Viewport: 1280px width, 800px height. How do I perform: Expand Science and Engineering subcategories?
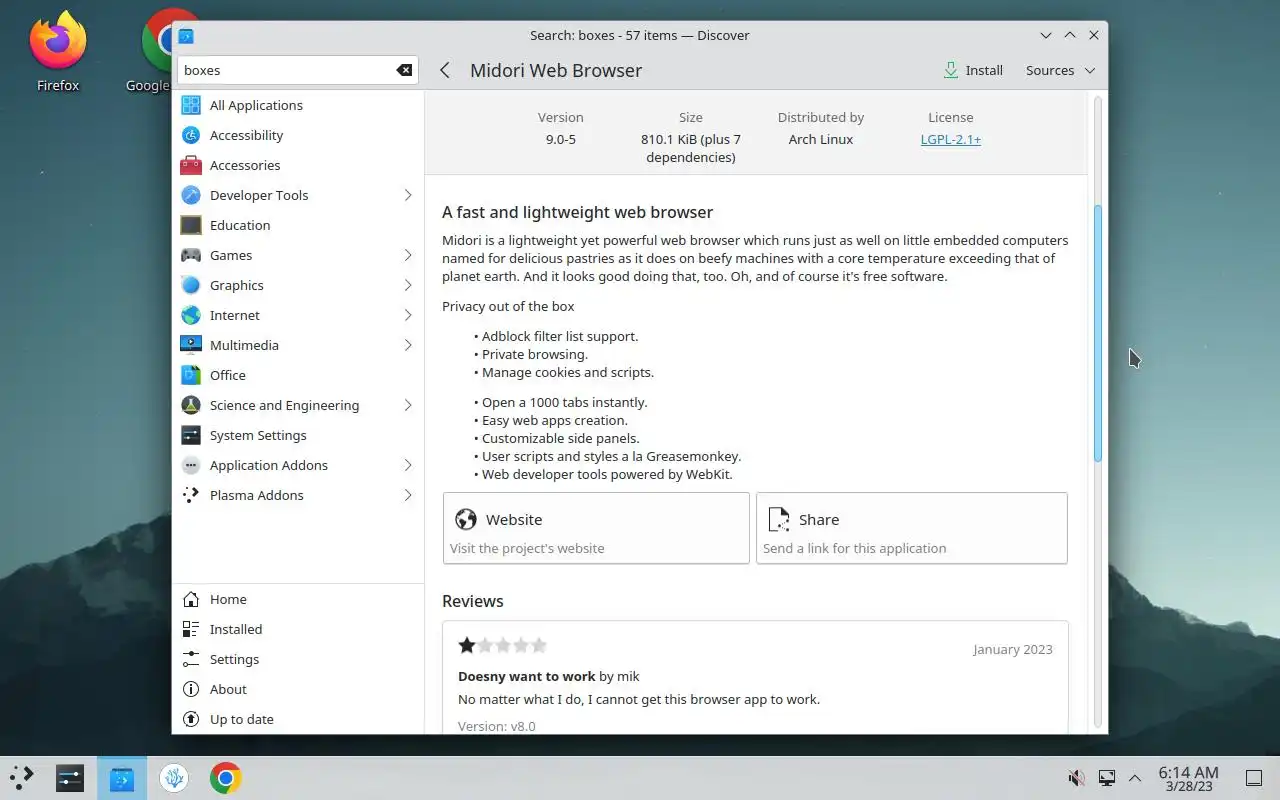(x=408, y=405)
